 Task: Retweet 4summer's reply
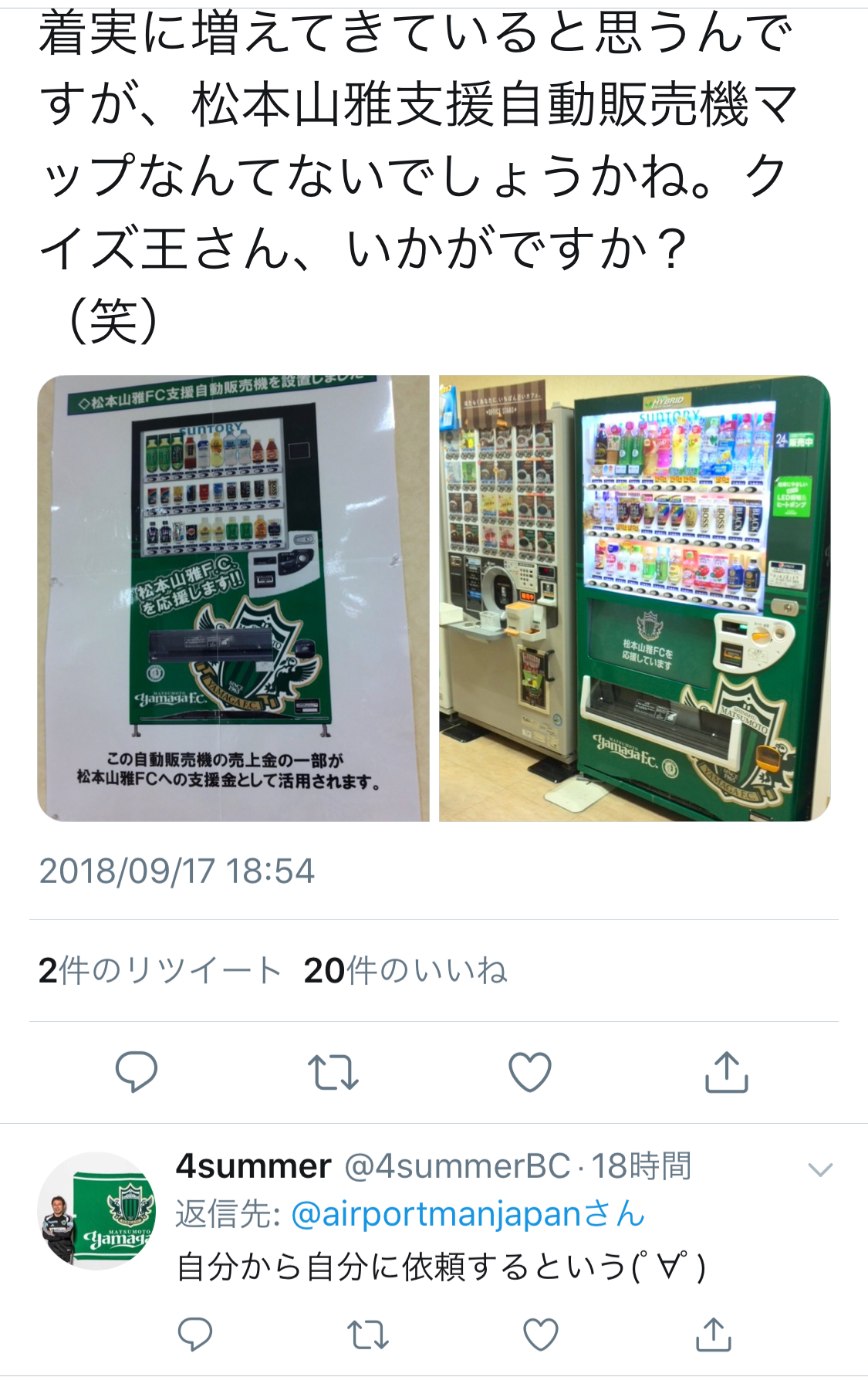pos(367,1335)
